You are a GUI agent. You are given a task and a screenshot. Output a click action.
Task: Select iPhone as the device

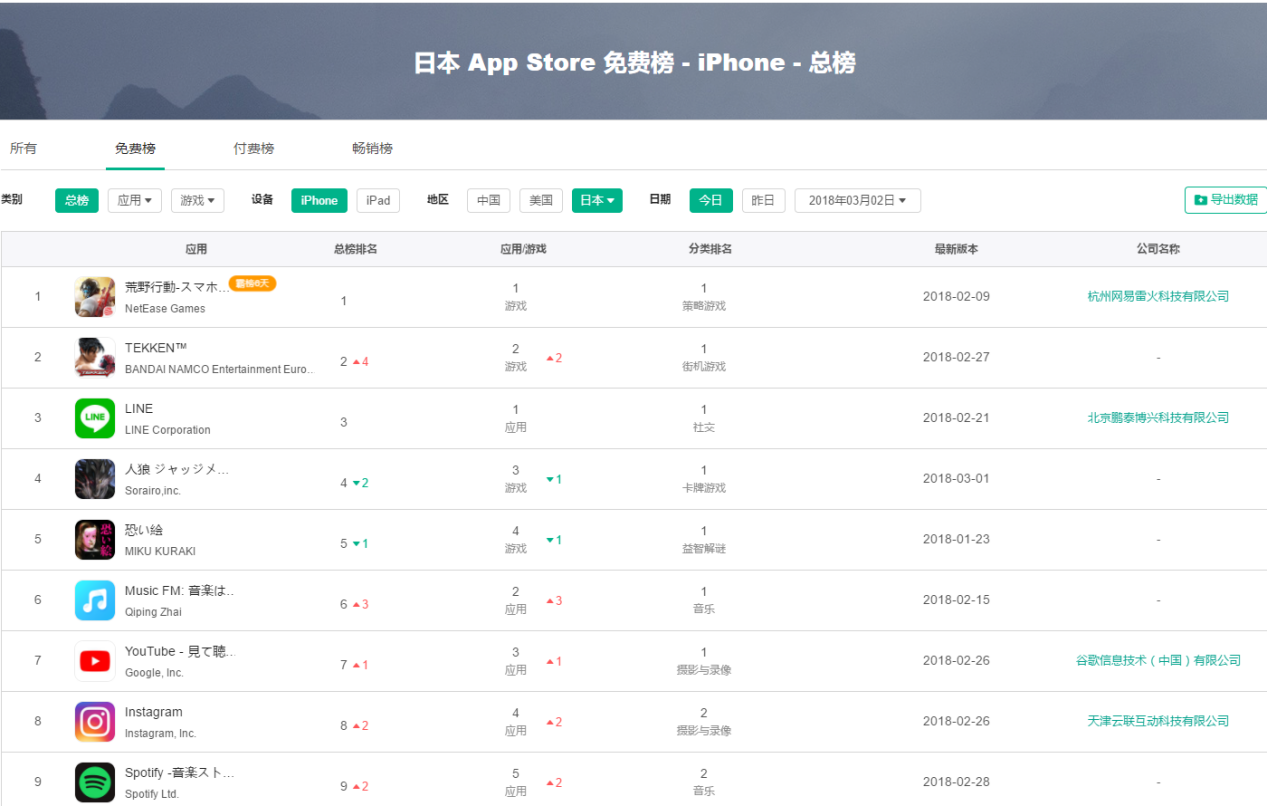pos(319,200)
